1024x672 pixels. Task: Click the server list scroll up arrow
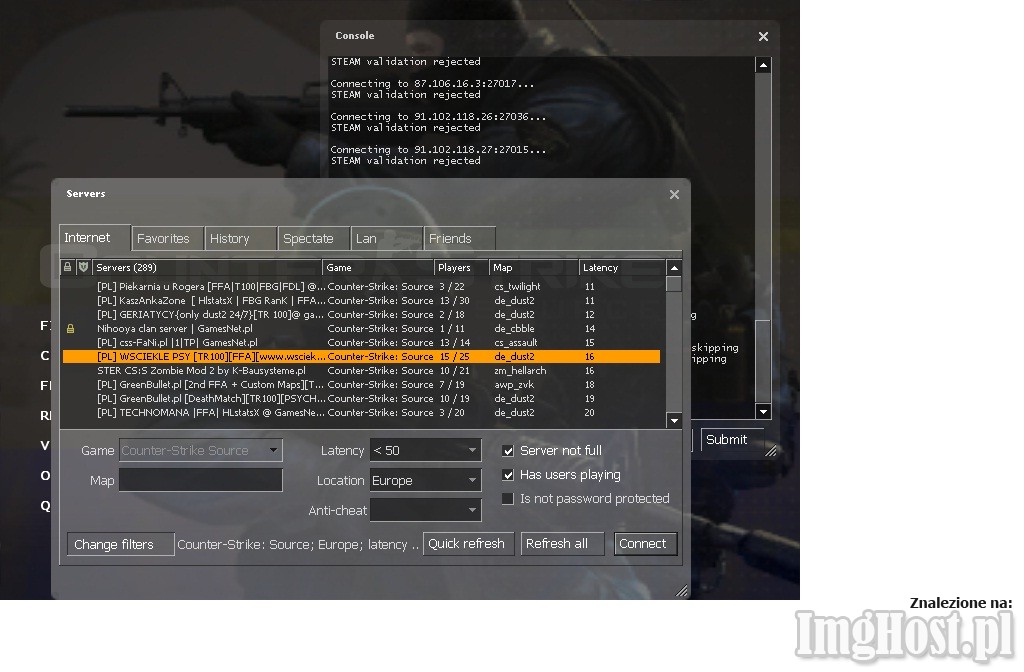(x=674, y=268)
